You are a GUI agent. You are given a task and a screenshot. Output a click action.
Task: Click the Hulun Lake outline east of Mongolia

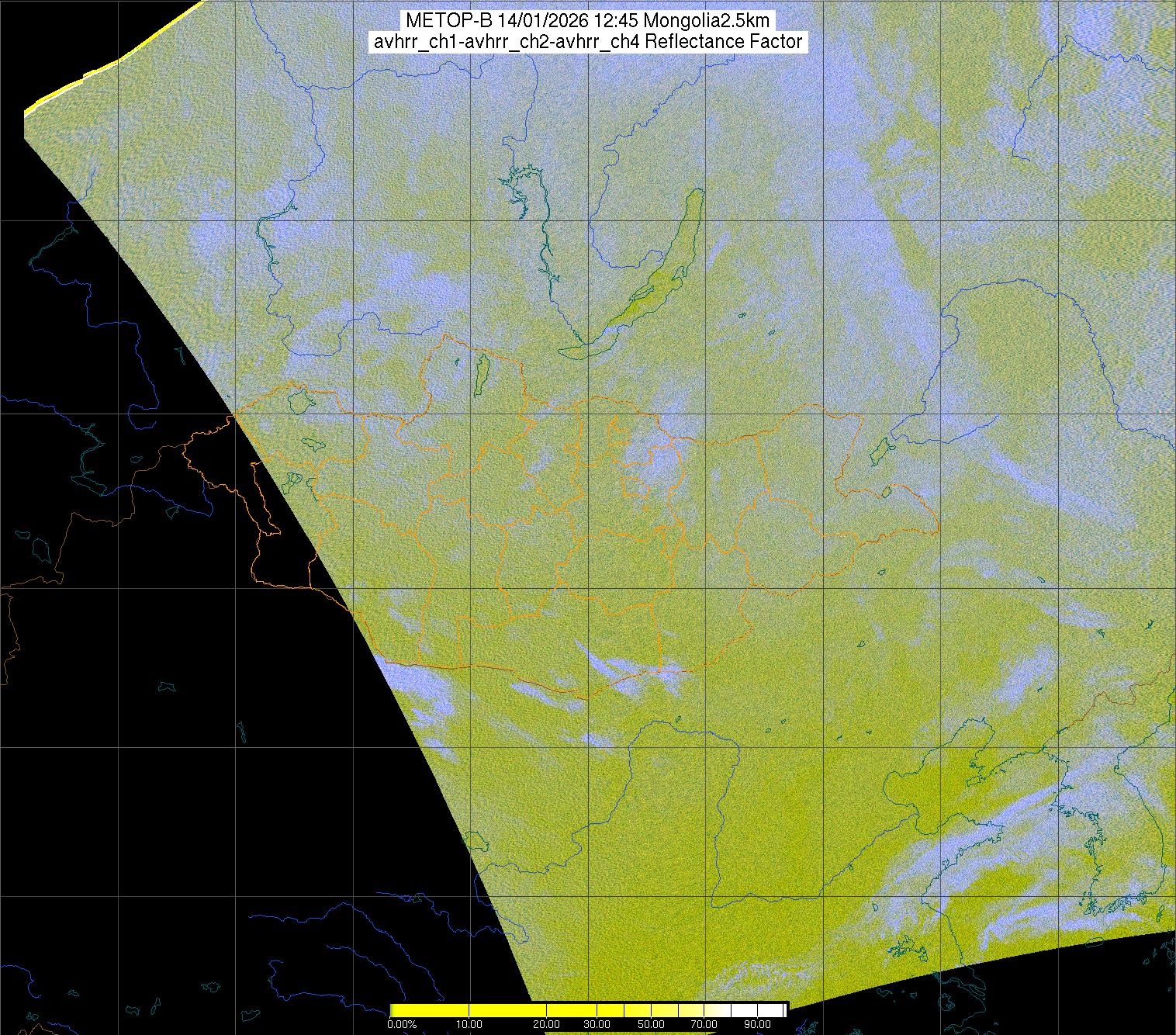coord(880,449)
